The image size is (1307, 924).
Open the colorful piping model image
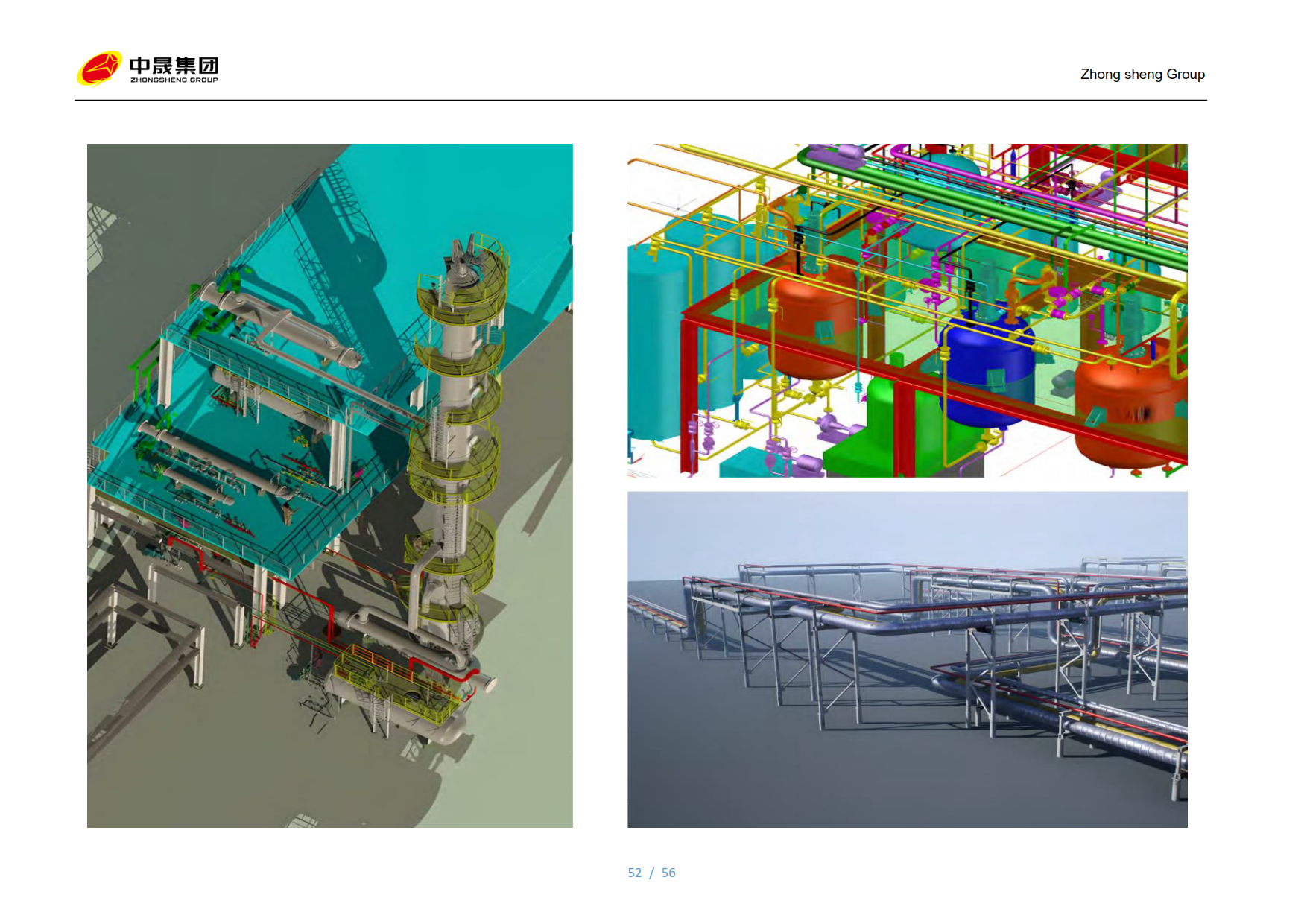coord(907,310)
